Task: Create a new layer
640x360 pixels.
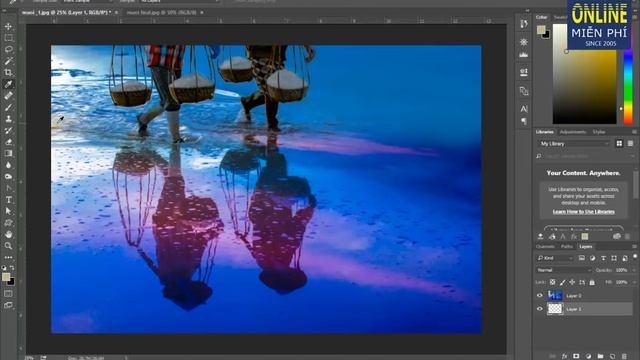Action: [612, 356]
